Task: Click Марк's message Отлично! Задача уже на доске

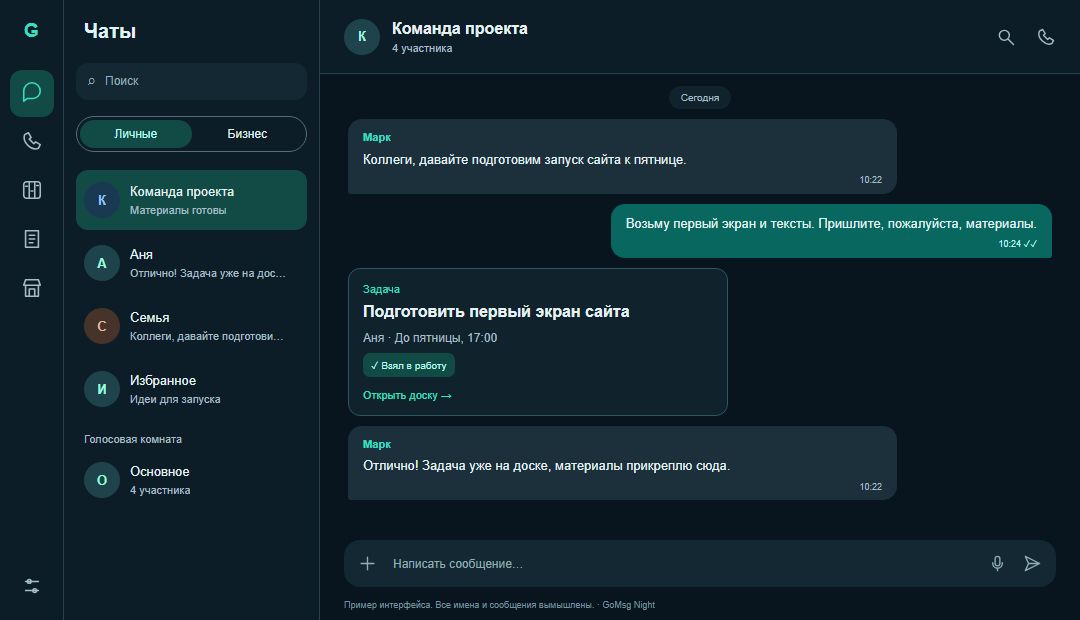Action: point(622,463)
